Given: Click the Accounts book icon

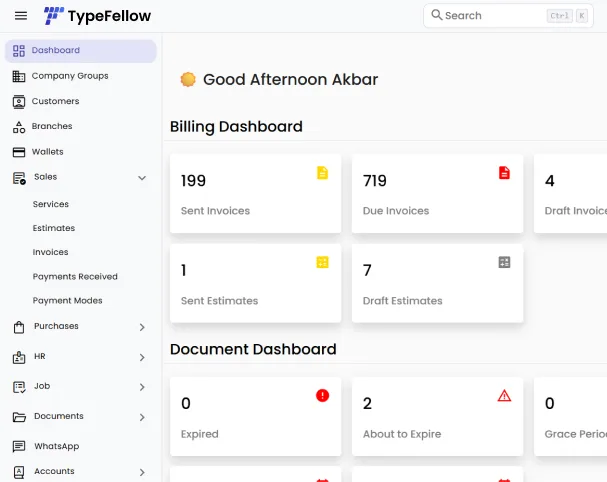Looking at the screenshot, I should point(19,472).
